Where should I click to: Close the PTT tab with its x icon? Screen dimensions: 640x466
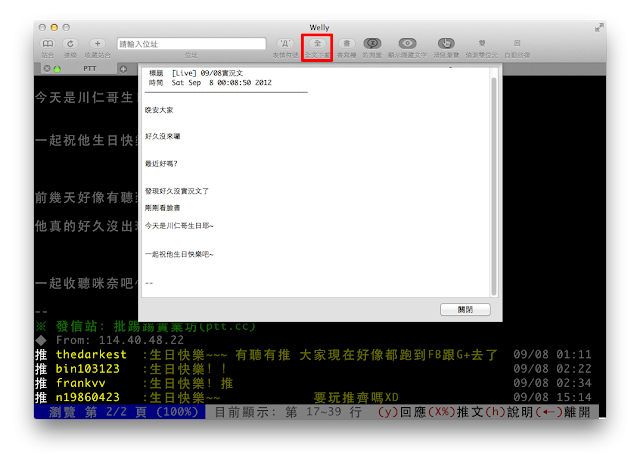click(47, 69)
